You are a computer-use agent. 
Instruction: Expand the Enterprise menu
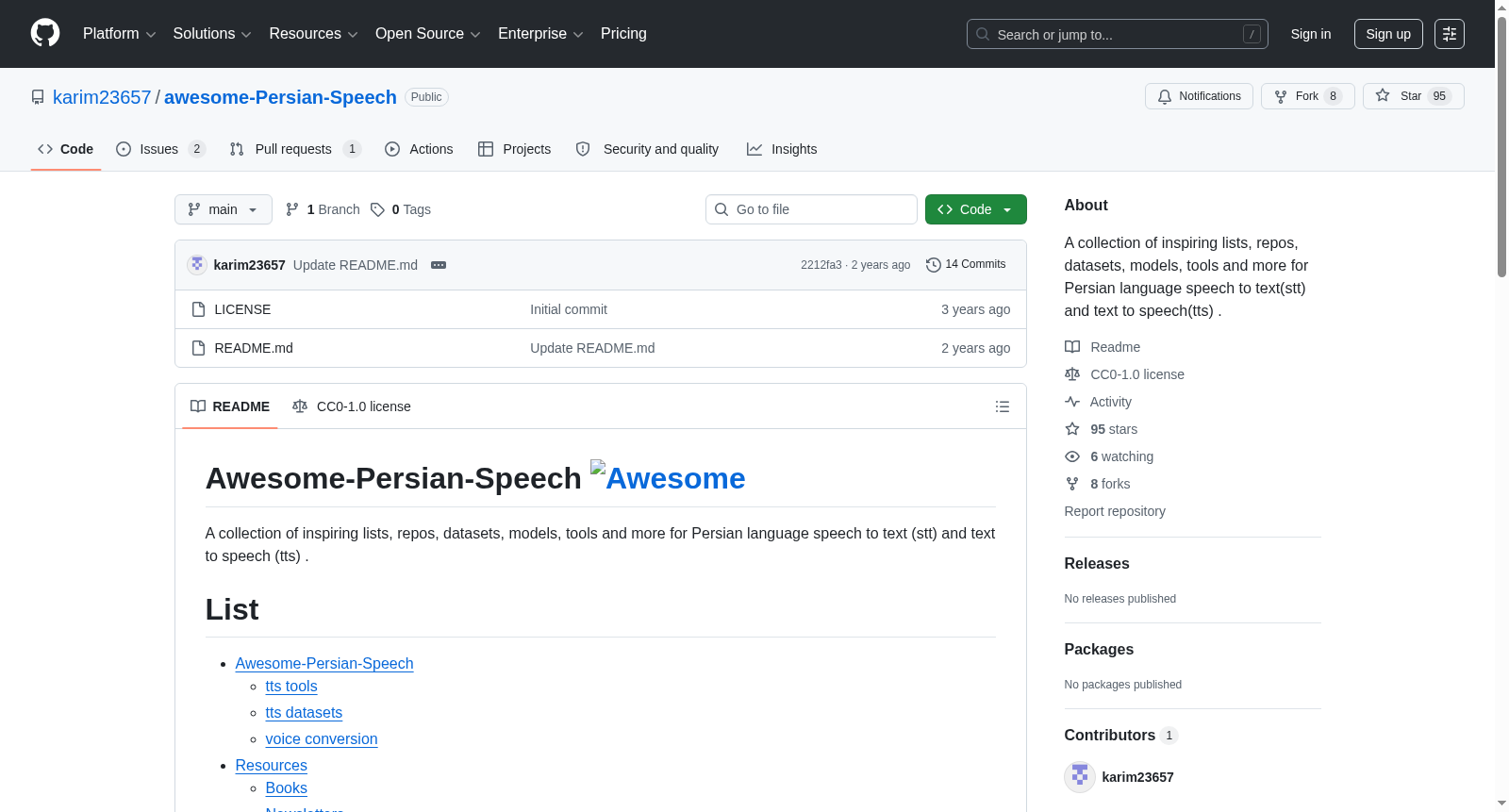(540, 34)
